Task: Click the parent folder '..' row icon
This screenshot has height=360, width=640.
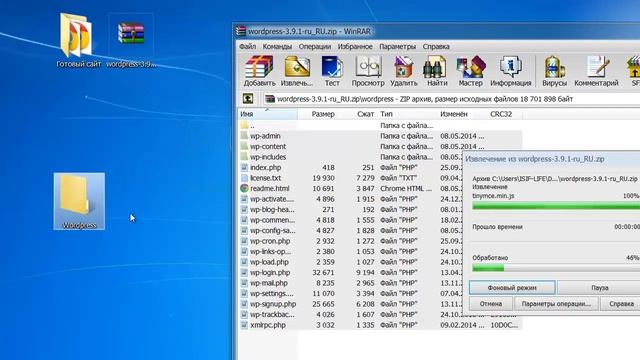Action: [244, 125]
